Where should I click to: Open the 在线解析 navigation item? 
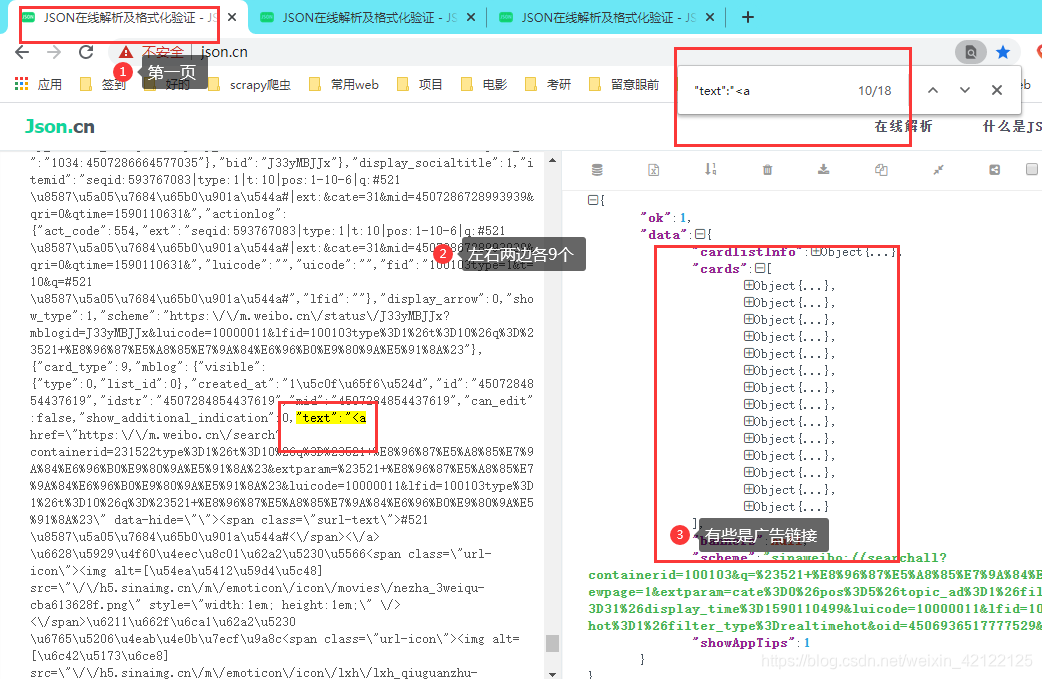(x=903, y=126)
